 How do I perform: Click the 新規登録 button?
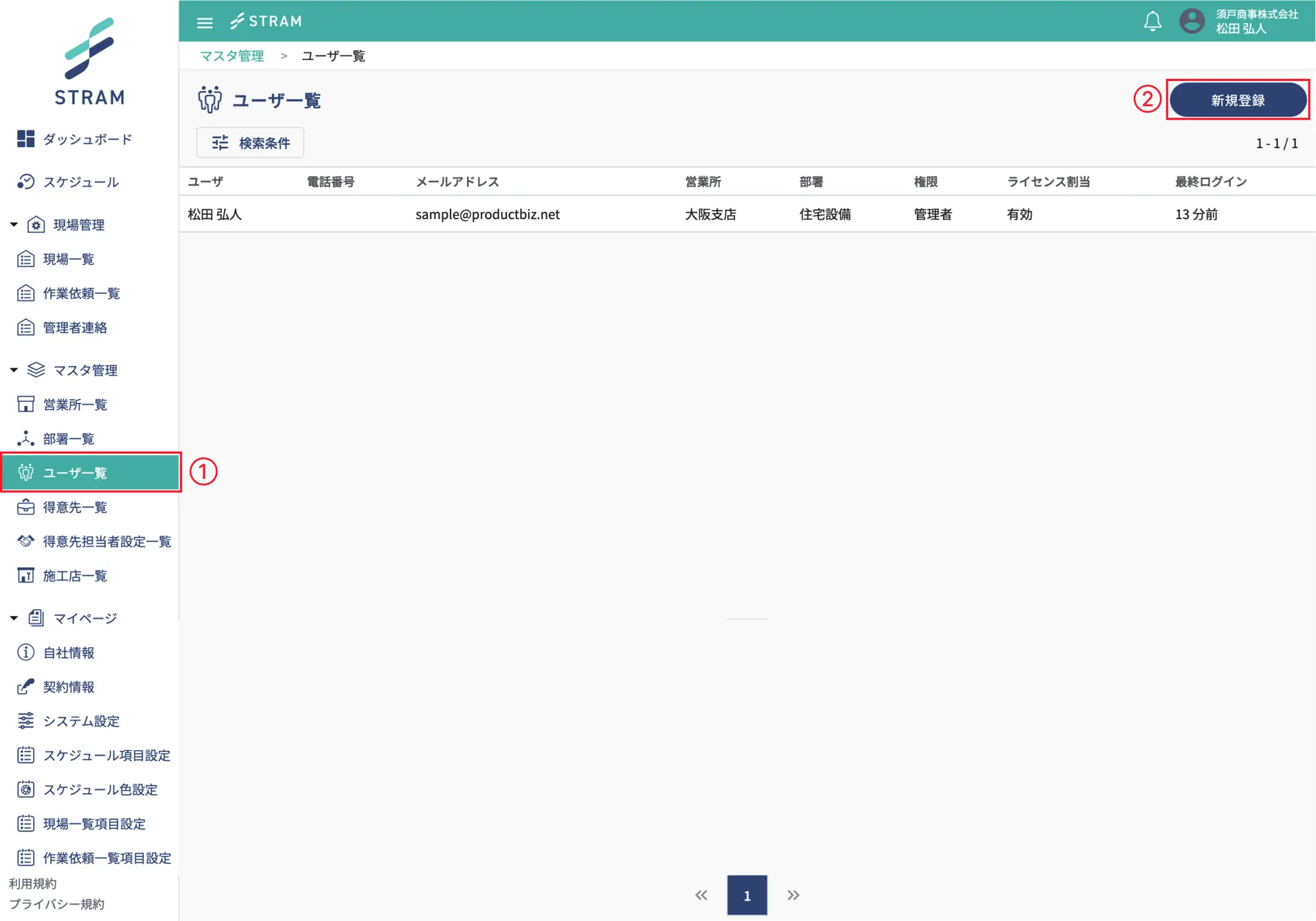(1237, 100)
